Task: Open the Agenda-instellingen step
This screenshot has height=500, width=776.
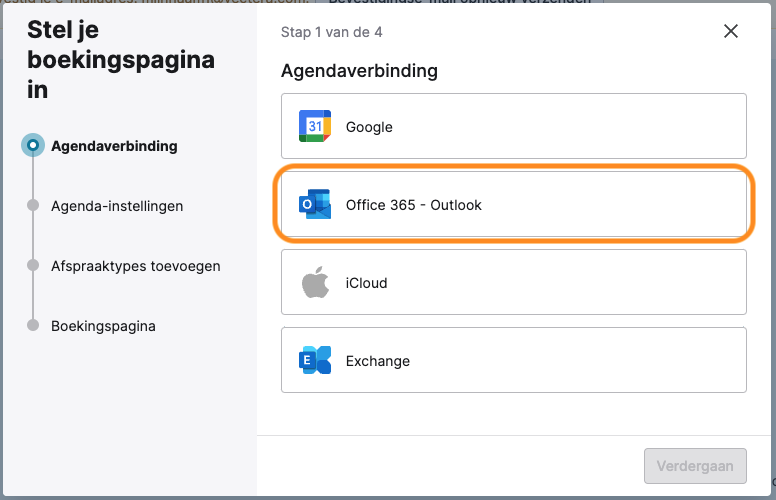Action: coord(117,206)
